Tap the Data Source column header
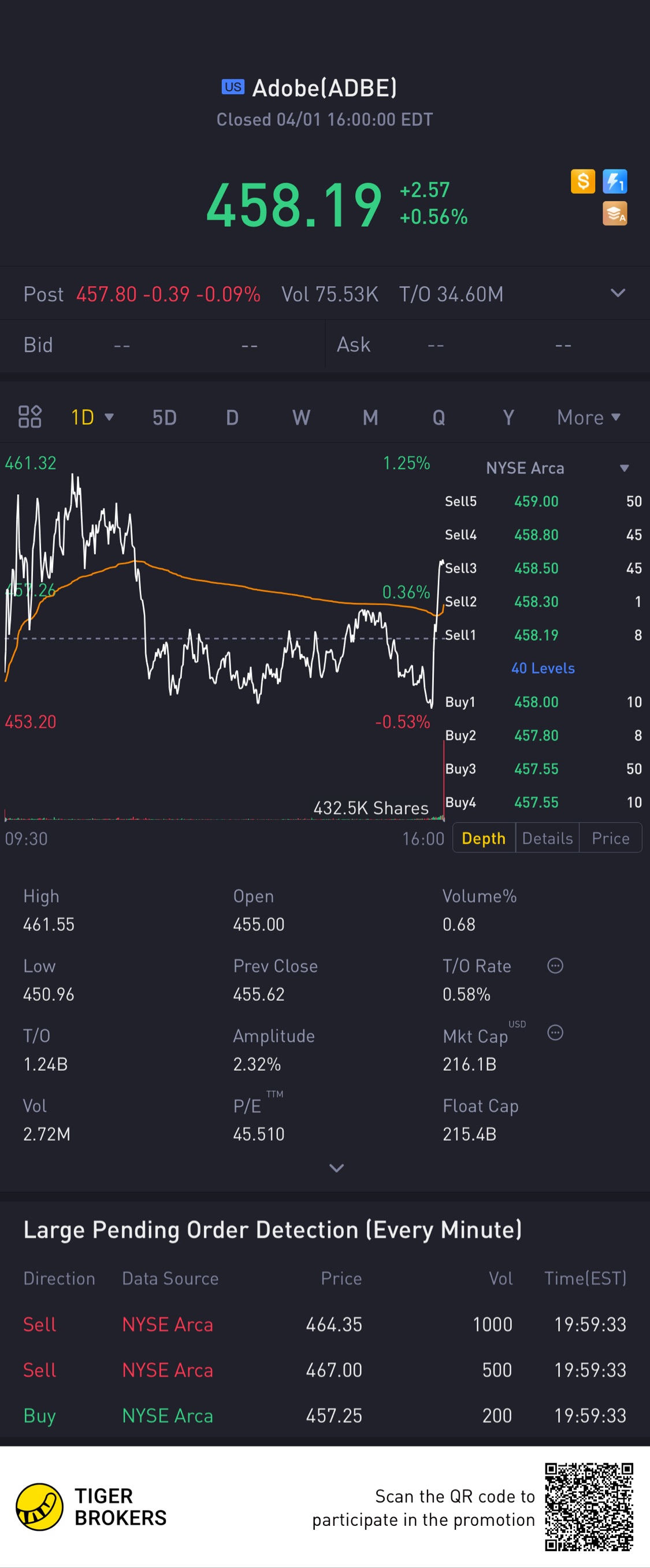This screenshot has width=650, height=1568. [170, 1279]
